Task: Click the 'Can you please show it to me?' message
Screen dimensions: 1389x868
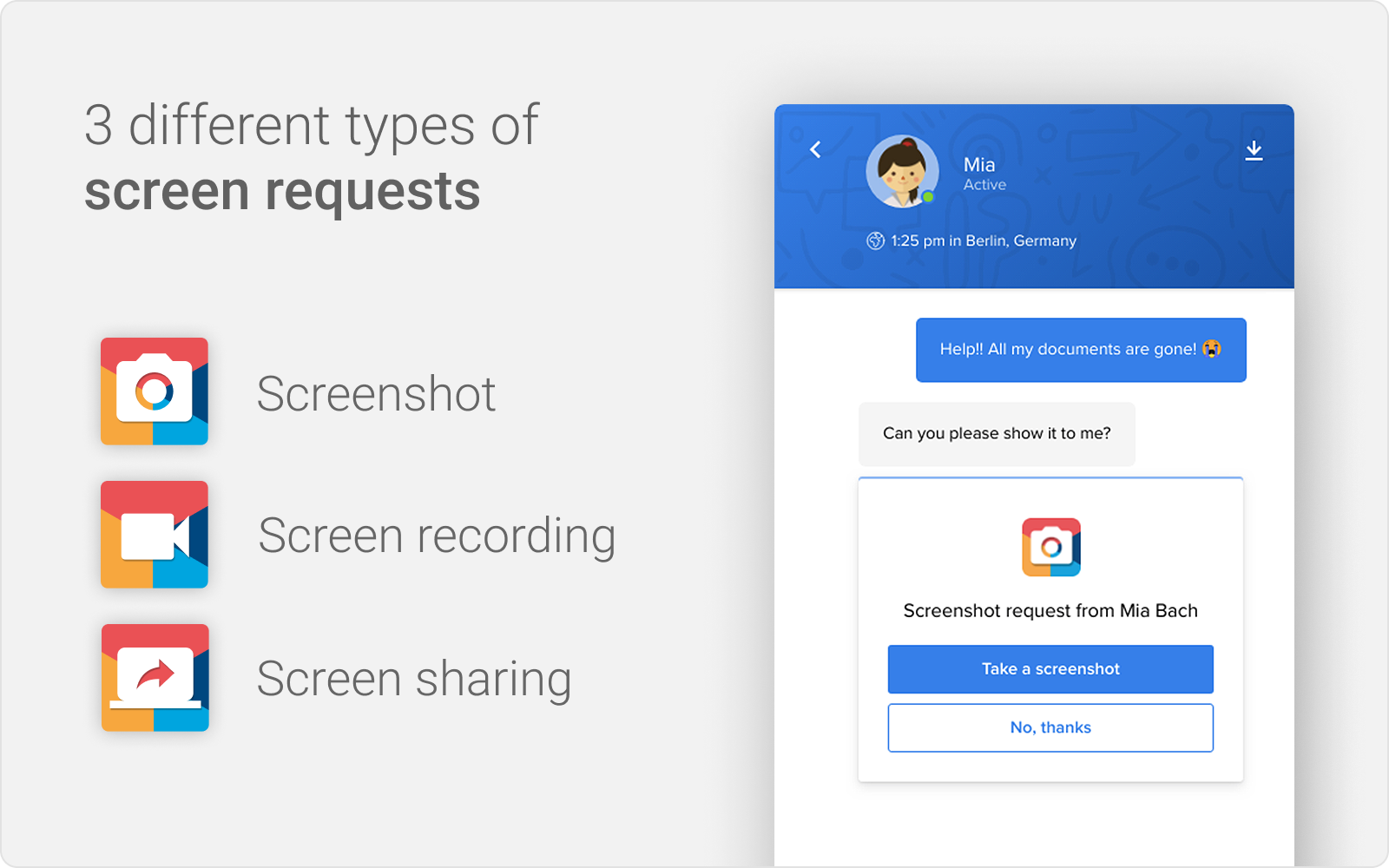Action: [997, 433]
